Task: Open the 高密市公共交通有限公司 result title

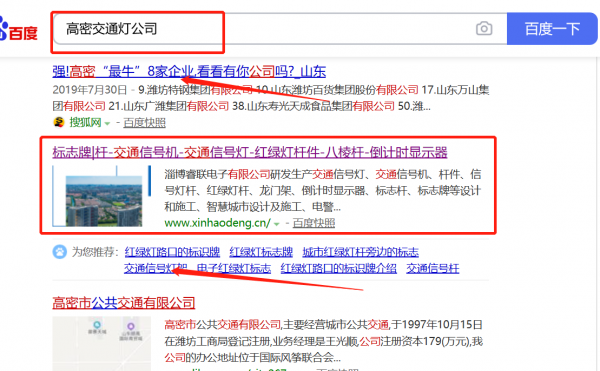Action: [124, 303]
